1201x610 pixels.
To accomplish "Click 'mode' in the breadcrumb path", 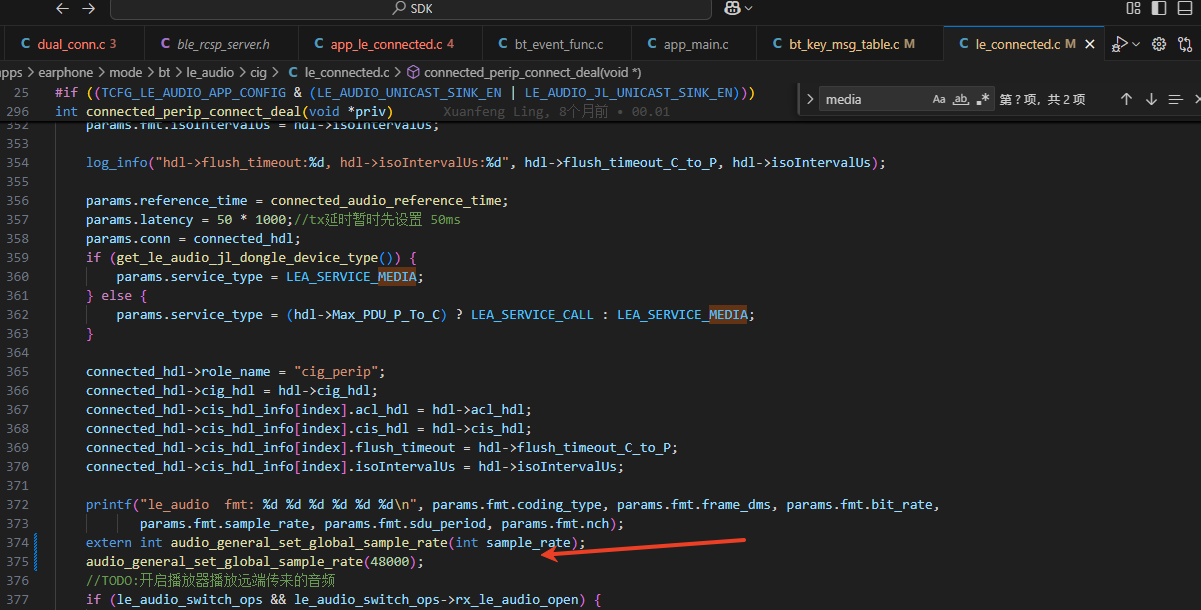I will click(126, 72).
